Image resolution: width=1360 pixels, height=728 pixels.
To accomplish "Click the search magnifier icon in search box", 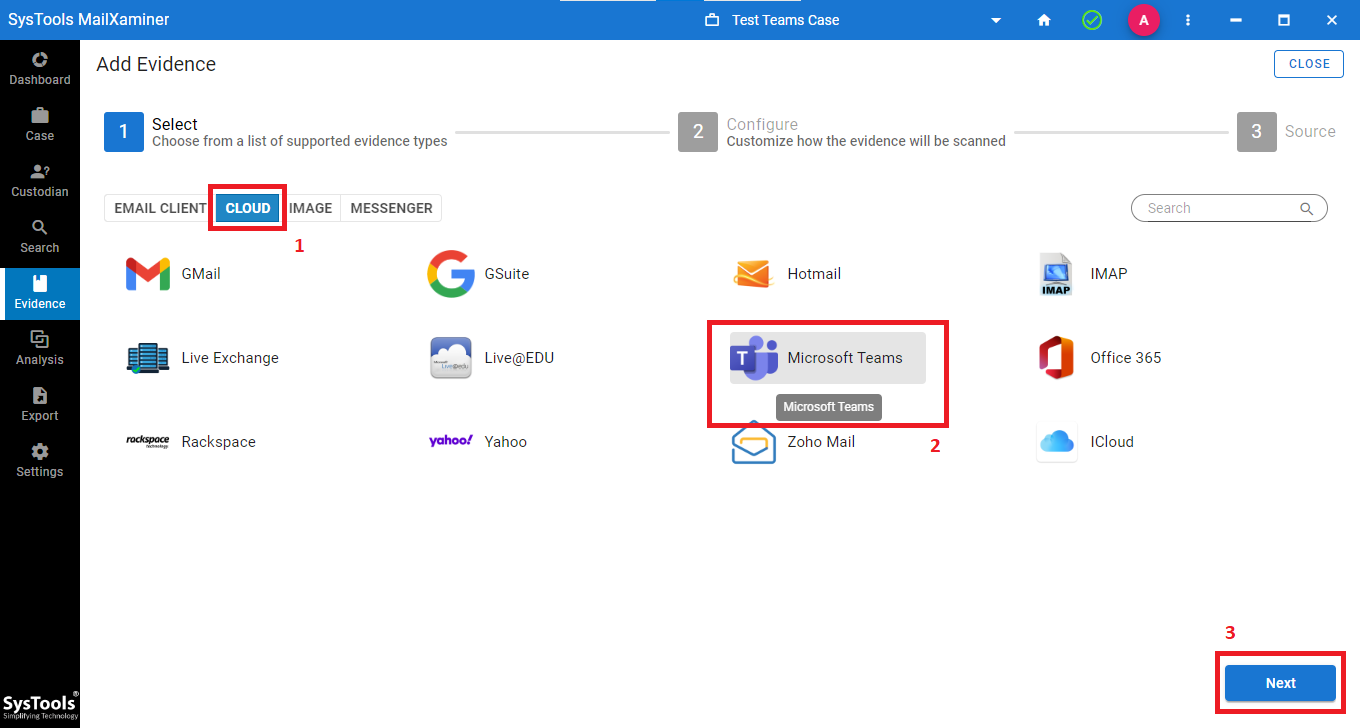I will click(x=1306, y=208).
